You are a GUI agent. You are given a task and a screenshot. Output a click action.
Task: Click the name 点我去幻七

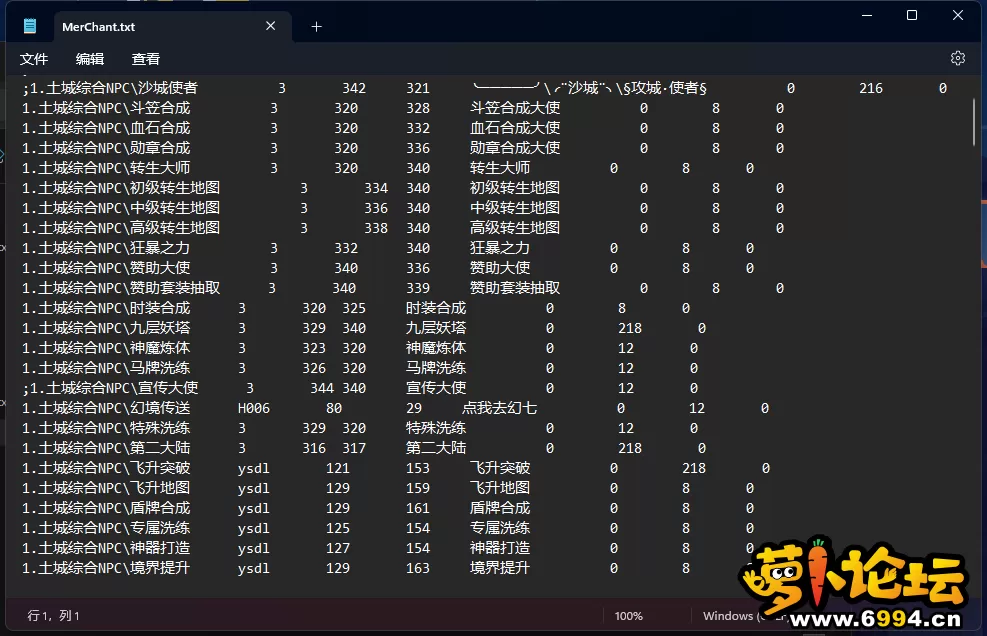point(500,409)
